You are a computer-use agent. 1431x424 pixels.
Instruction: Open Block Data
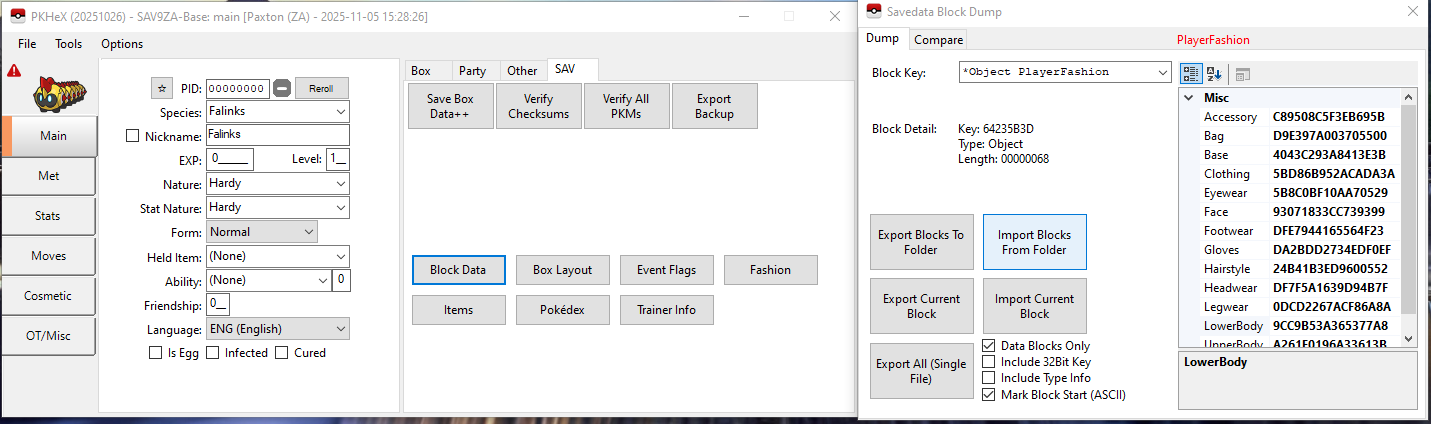coord(458,270)
